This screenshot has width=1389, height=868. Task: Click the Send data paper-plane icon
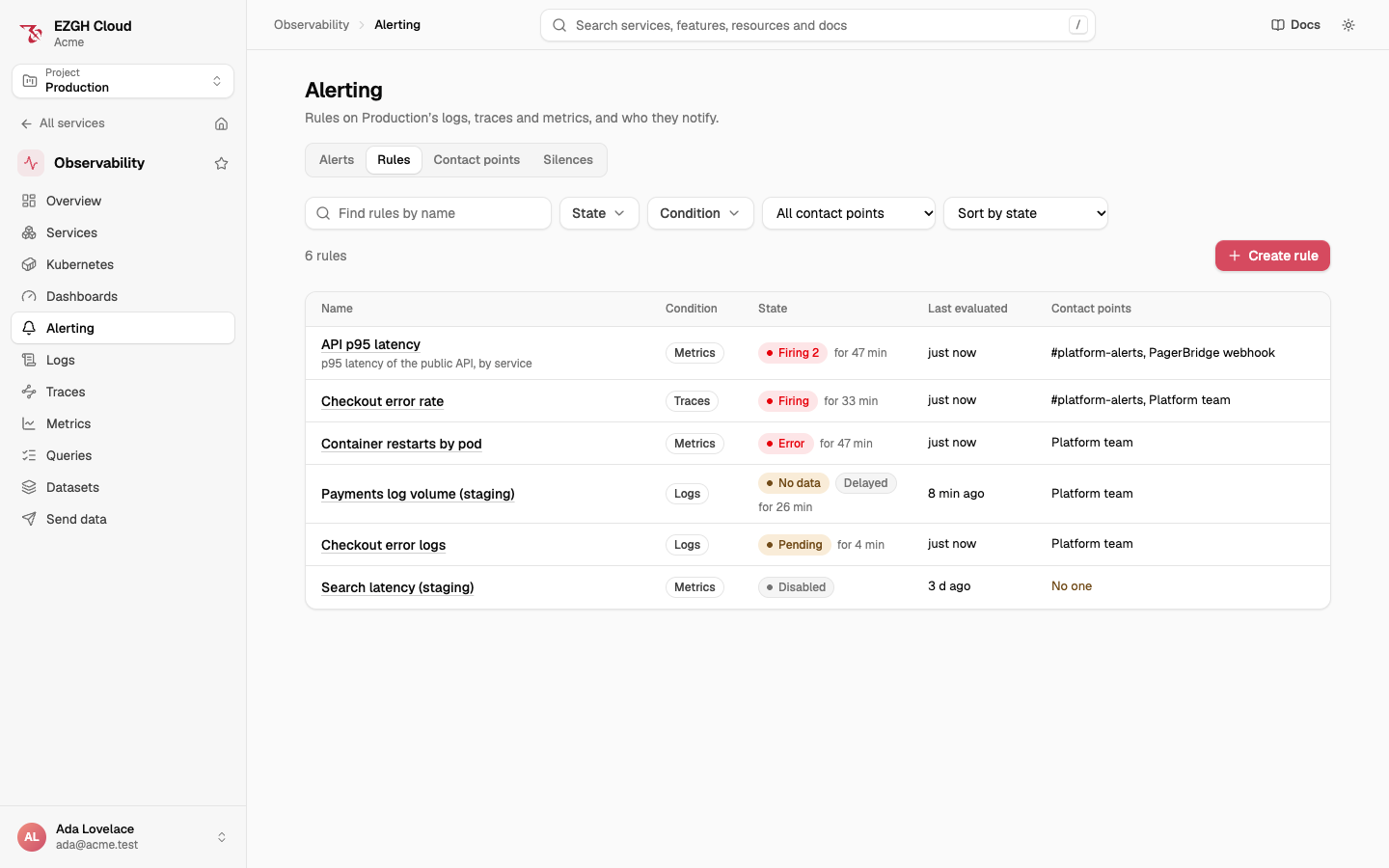tap(29, 519)
